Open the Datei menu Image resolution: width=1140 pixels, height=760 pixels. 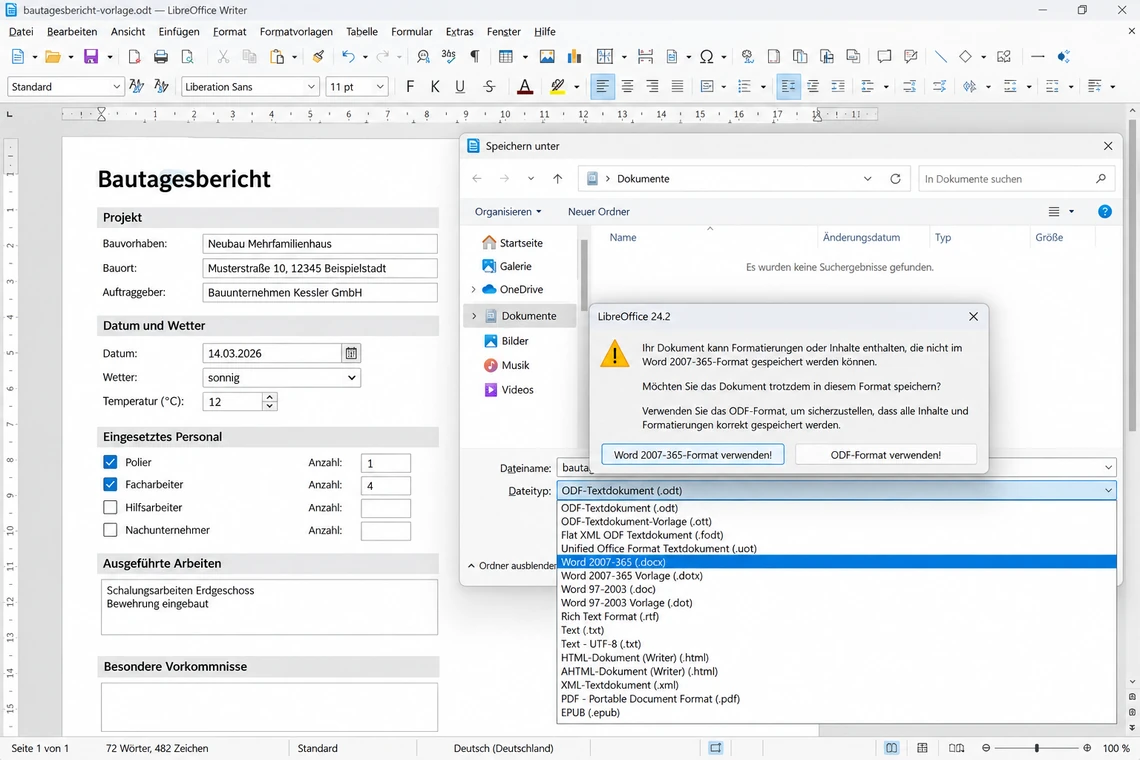click(x=21, y=31)
